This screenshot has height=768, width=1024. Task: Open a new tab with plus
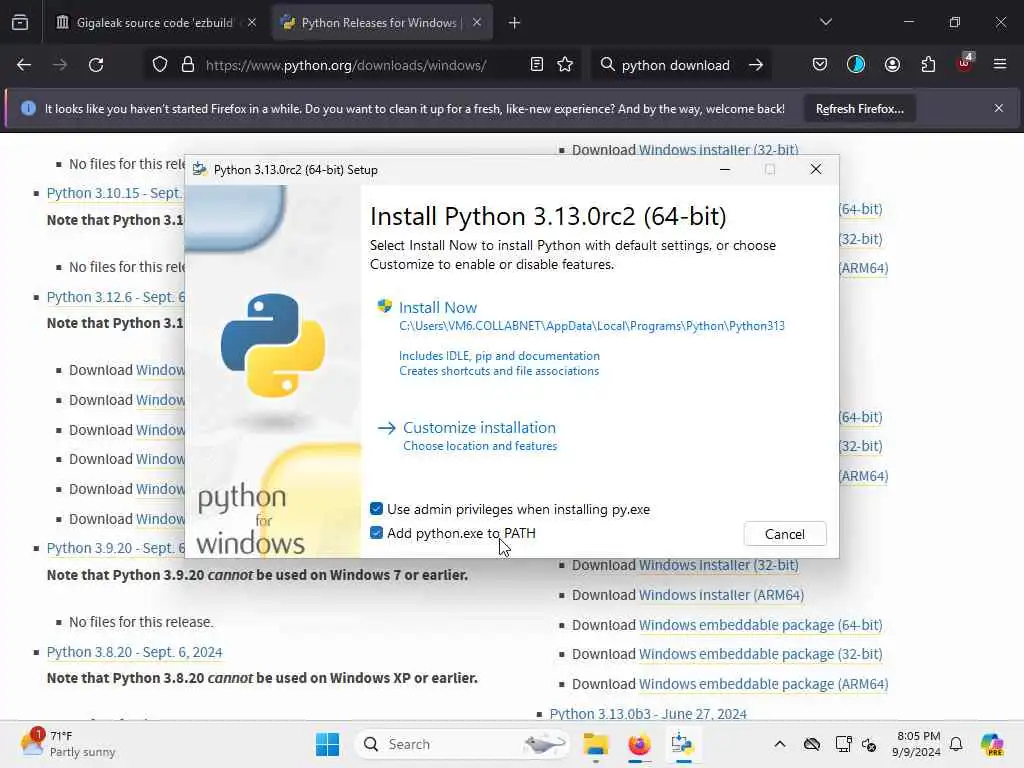click(514, 23)
